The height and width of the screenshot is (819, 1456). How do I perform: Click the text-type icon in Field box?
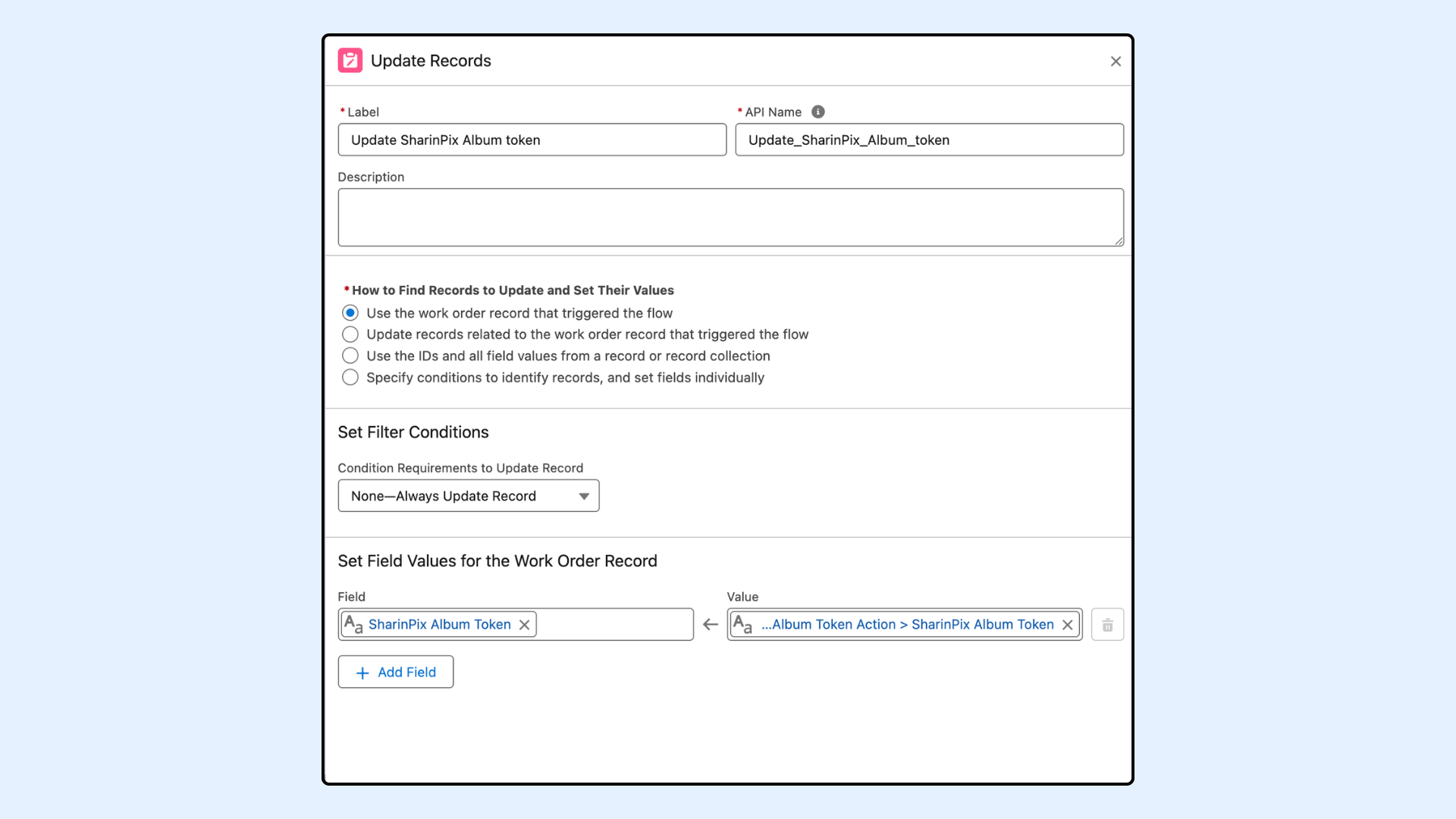coord(353,625)
